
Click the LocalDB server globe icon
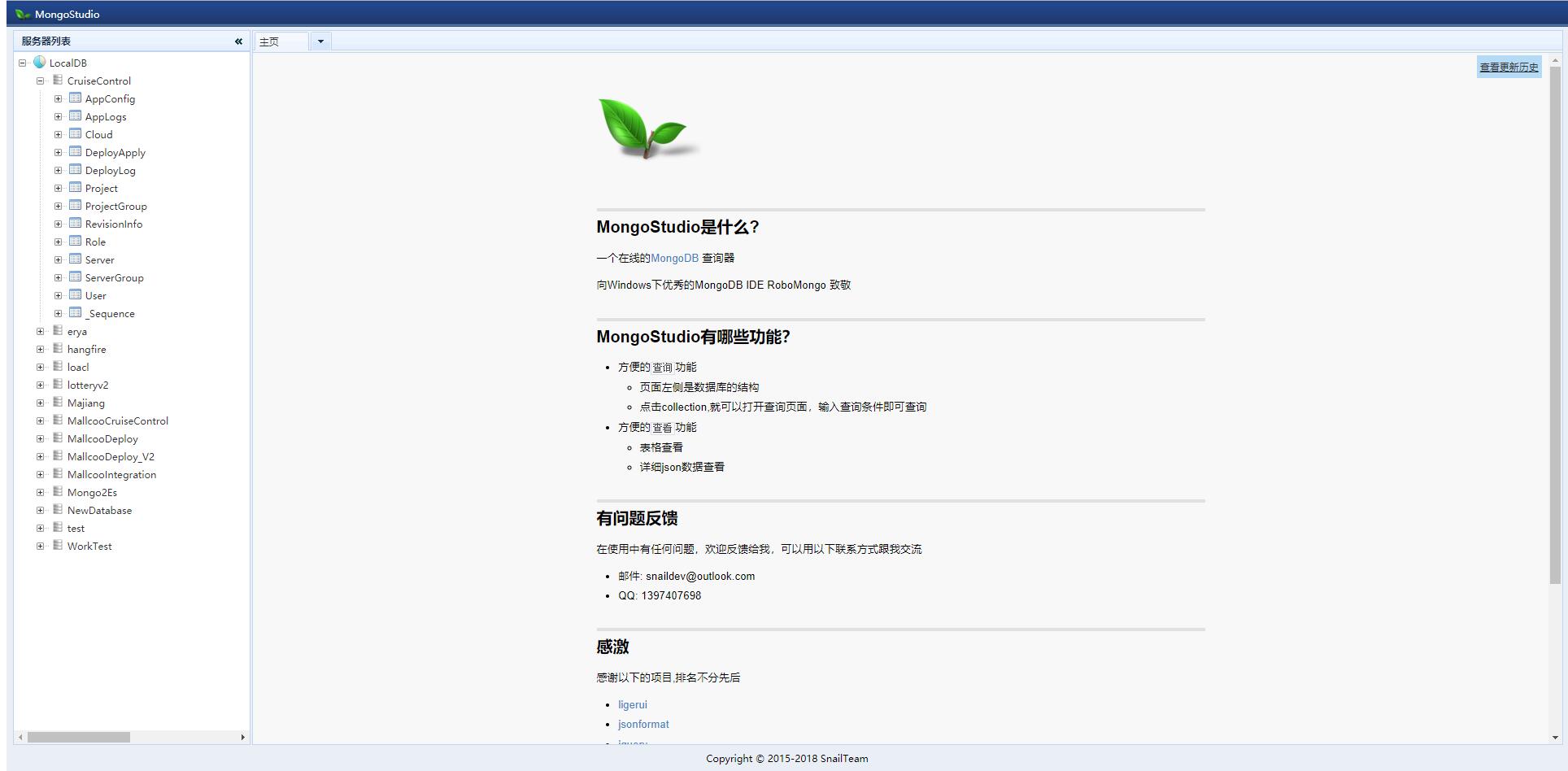coord(39,62)
